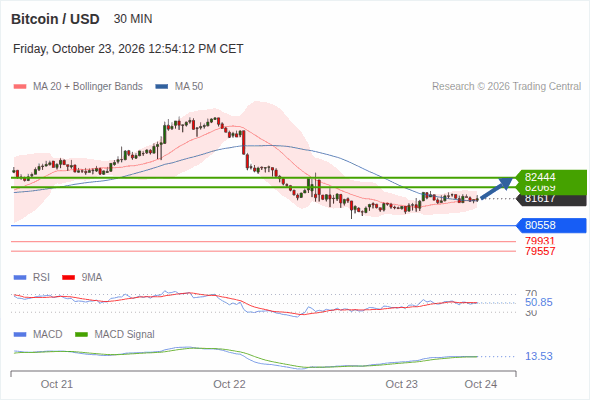The width and height of the screenshot is (590, 400).
Task: Click the MACD blue legend swatch
Action: point(20,335)
